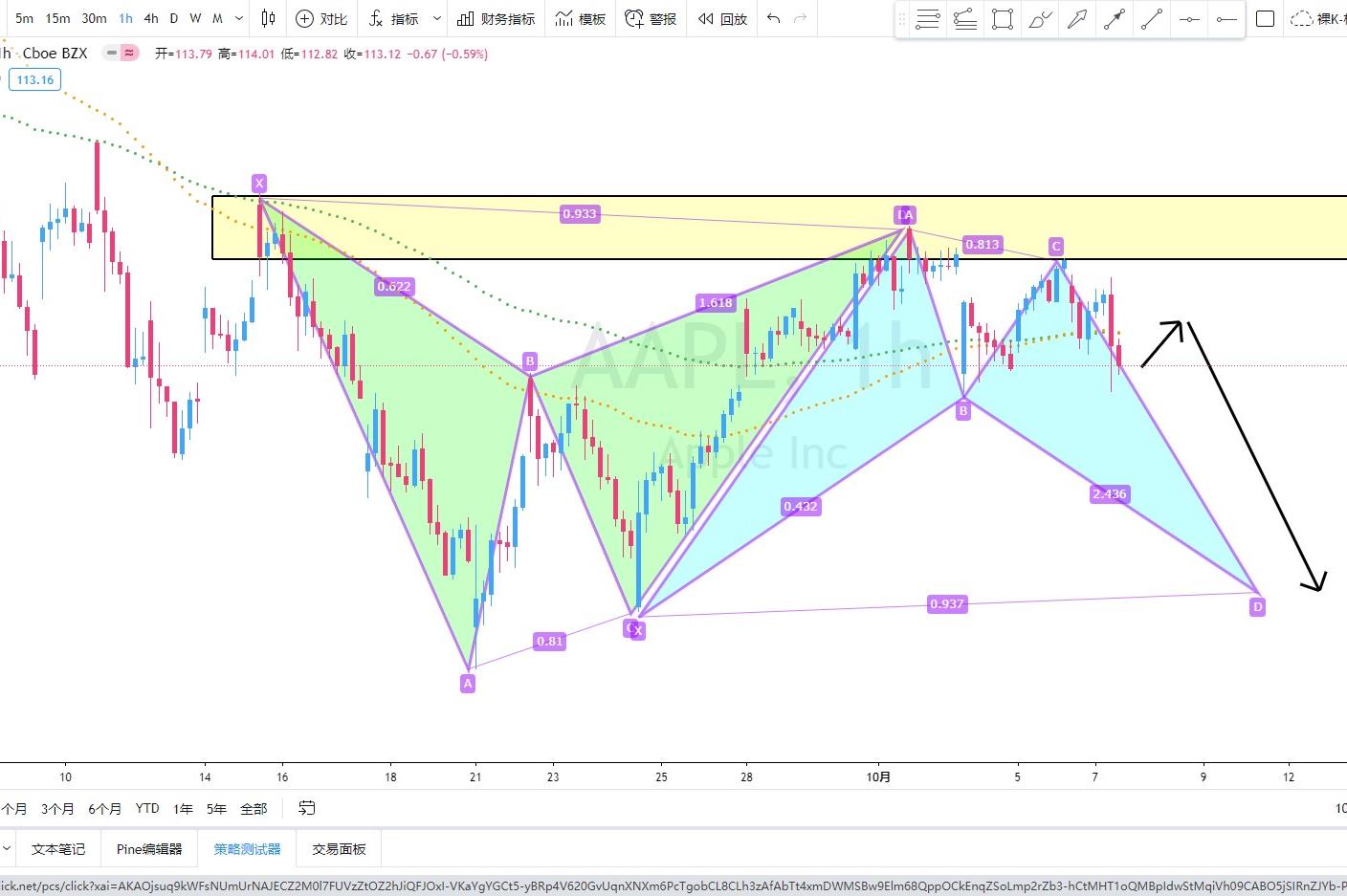Open the 警报 alert creator
Image resolution: width=1347 pixels, height=896 pixels.
click(x=651, y=18)
